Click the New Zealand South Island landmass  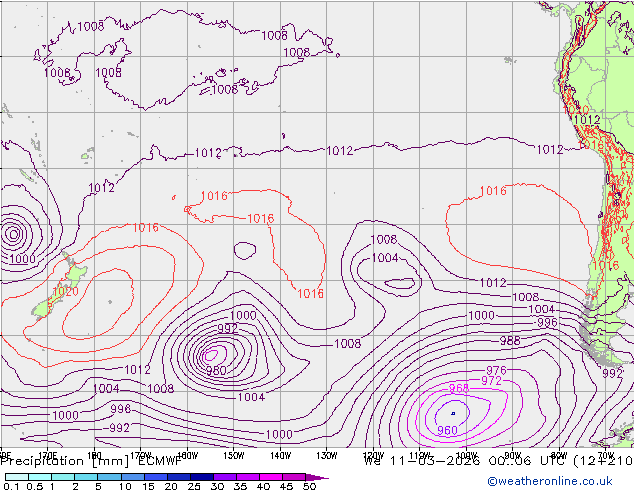[x=49, y=303]
